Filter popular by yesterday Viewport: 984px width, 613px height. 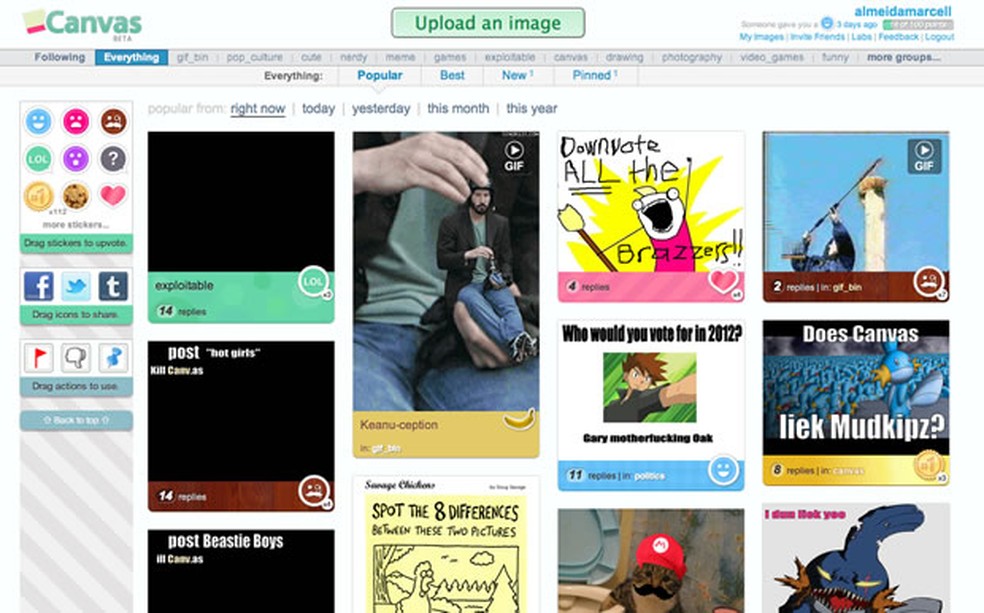point(381,109)
